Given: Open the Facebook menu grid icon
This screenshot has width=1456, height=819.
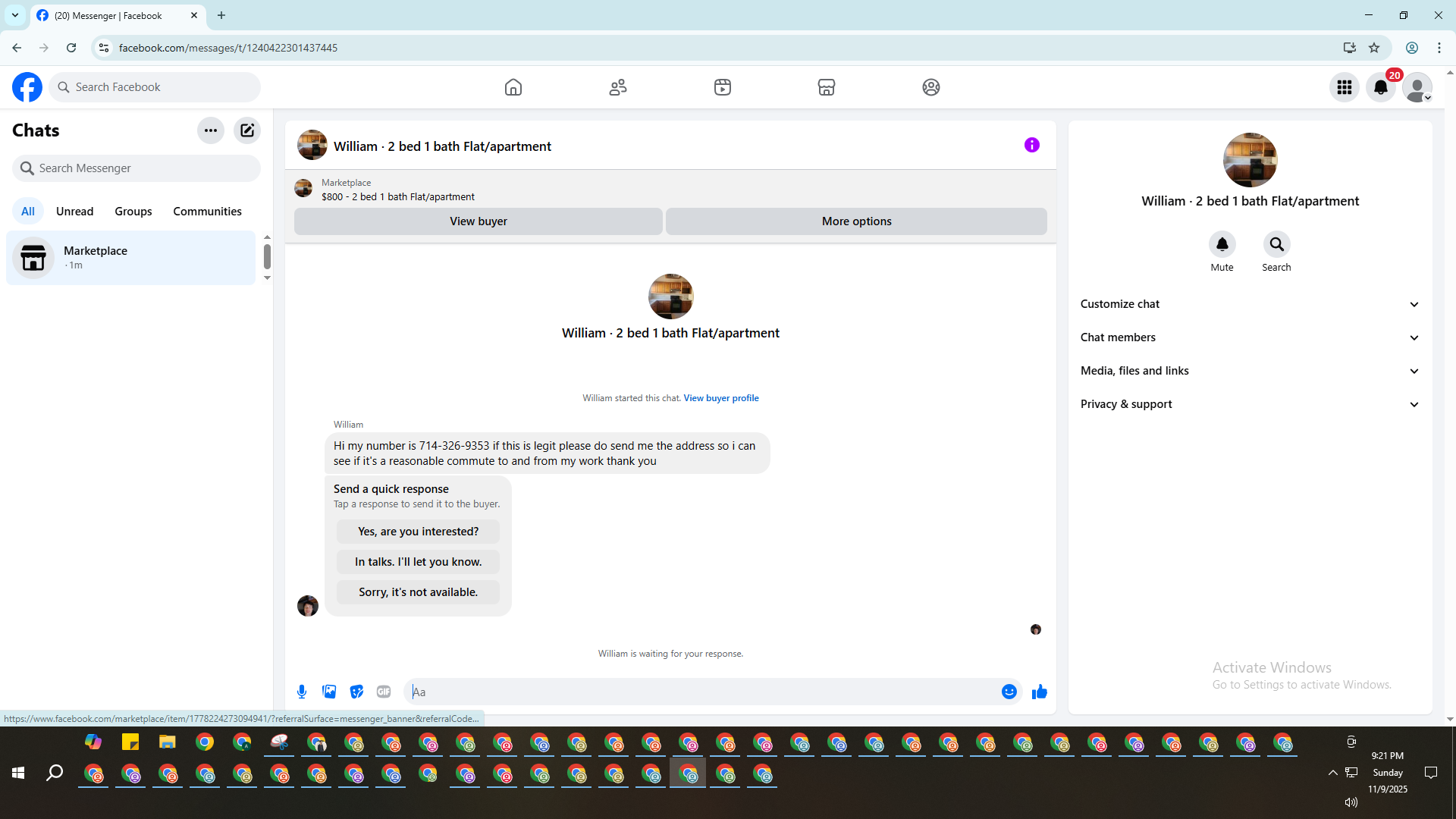Looking at the screenshot, I should (1345, 87).
